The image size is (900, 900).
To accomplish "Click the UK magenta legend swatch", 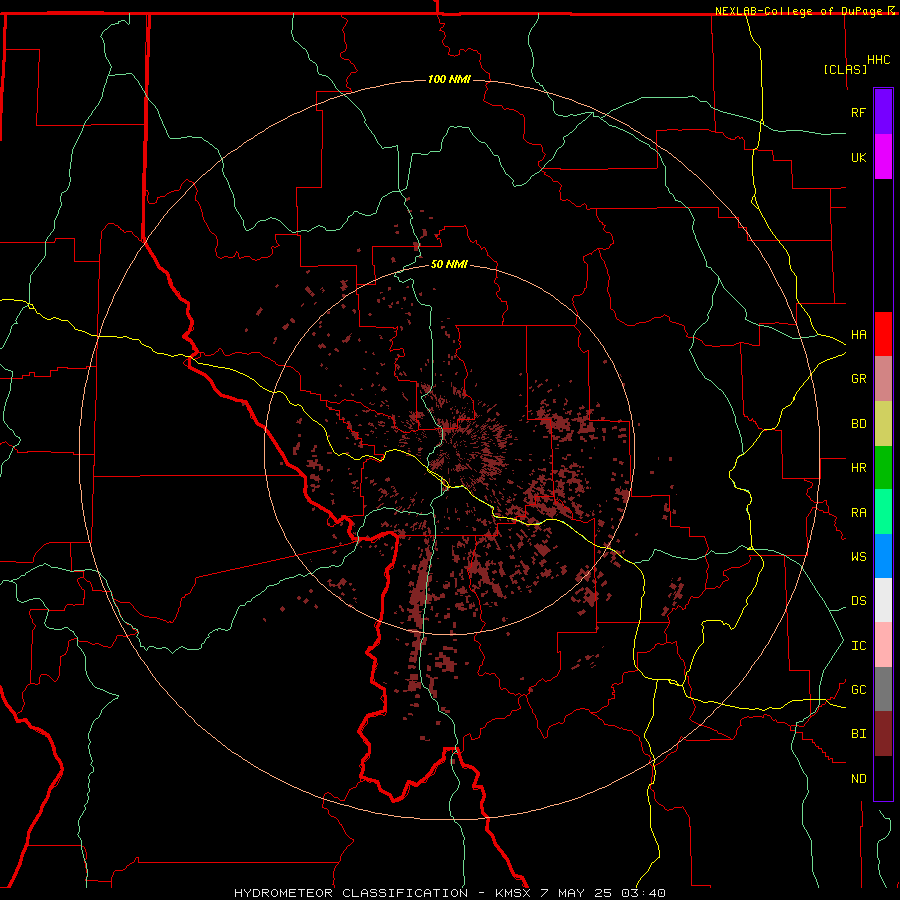I will tap(883, 157).
